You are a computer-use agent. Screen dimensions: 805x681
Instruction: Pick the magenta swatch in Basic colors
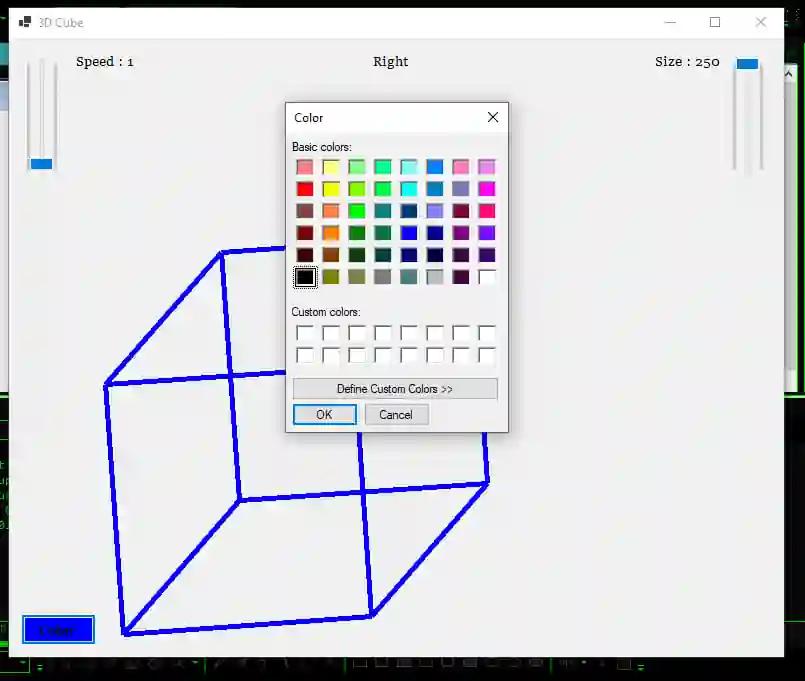pos(487,189)
